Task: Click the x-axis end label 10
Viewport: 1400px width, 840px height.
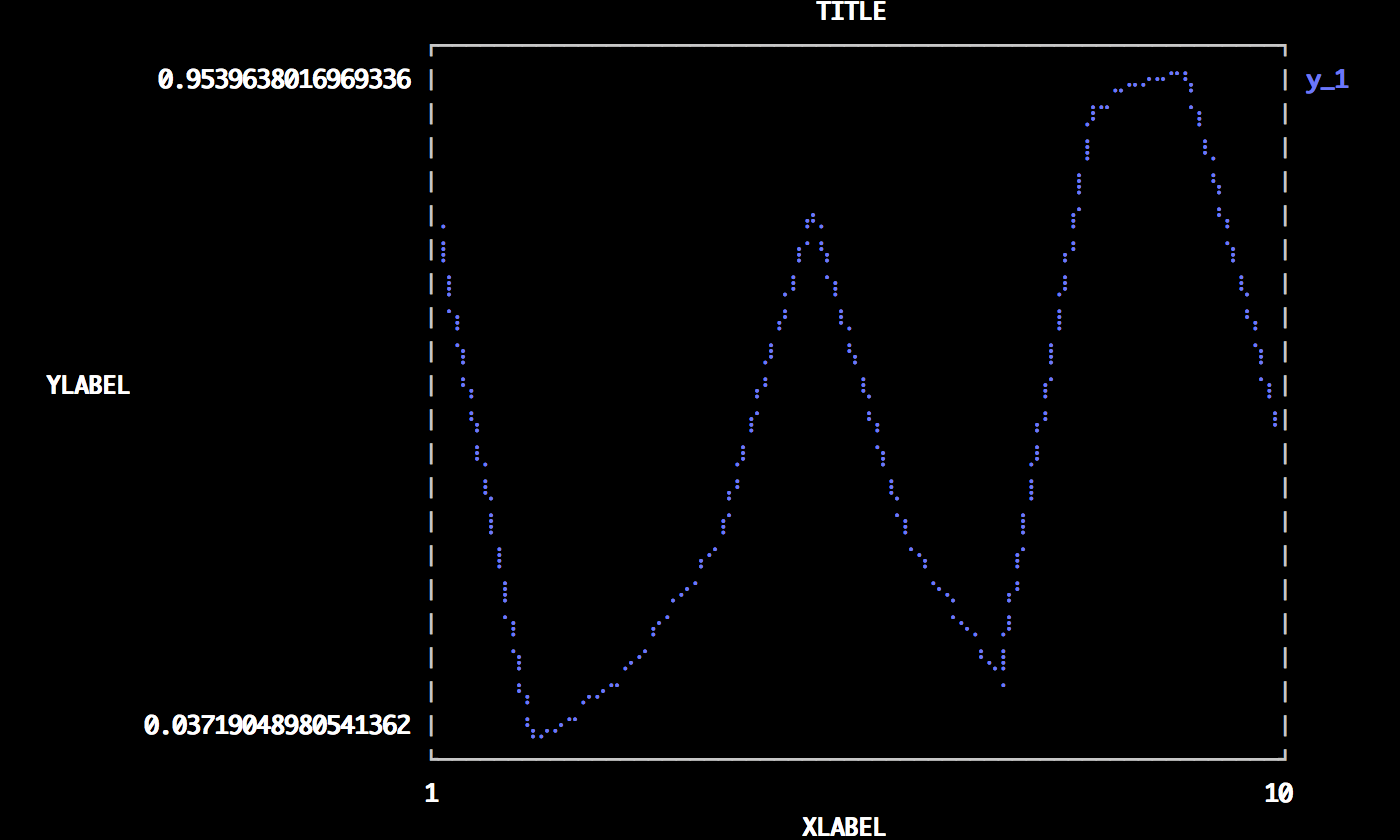Action: 1278,793
